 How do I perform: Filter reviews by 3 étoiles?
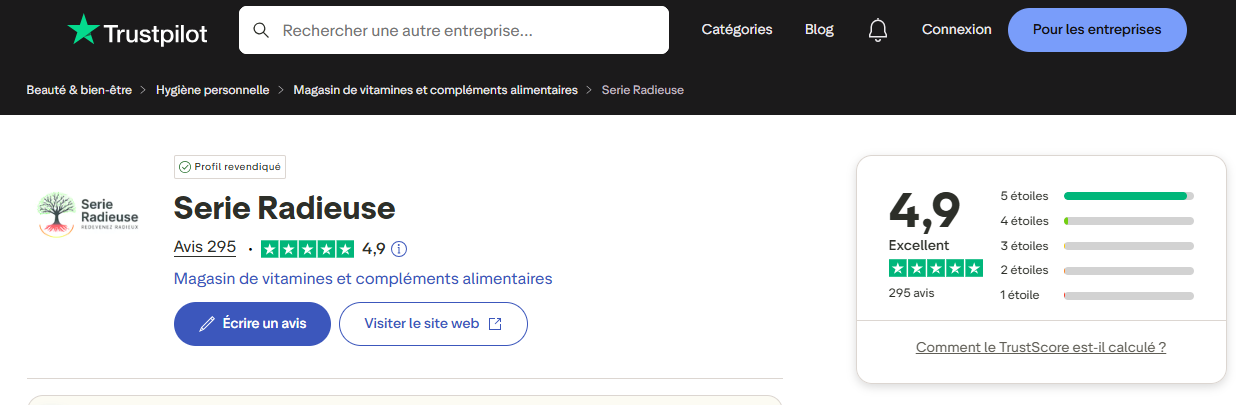(1097, 246)
